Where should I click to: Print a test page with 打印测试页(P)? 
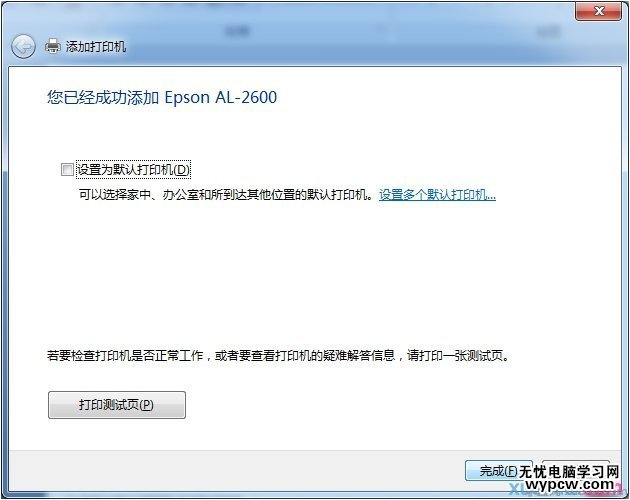point(117,405)
